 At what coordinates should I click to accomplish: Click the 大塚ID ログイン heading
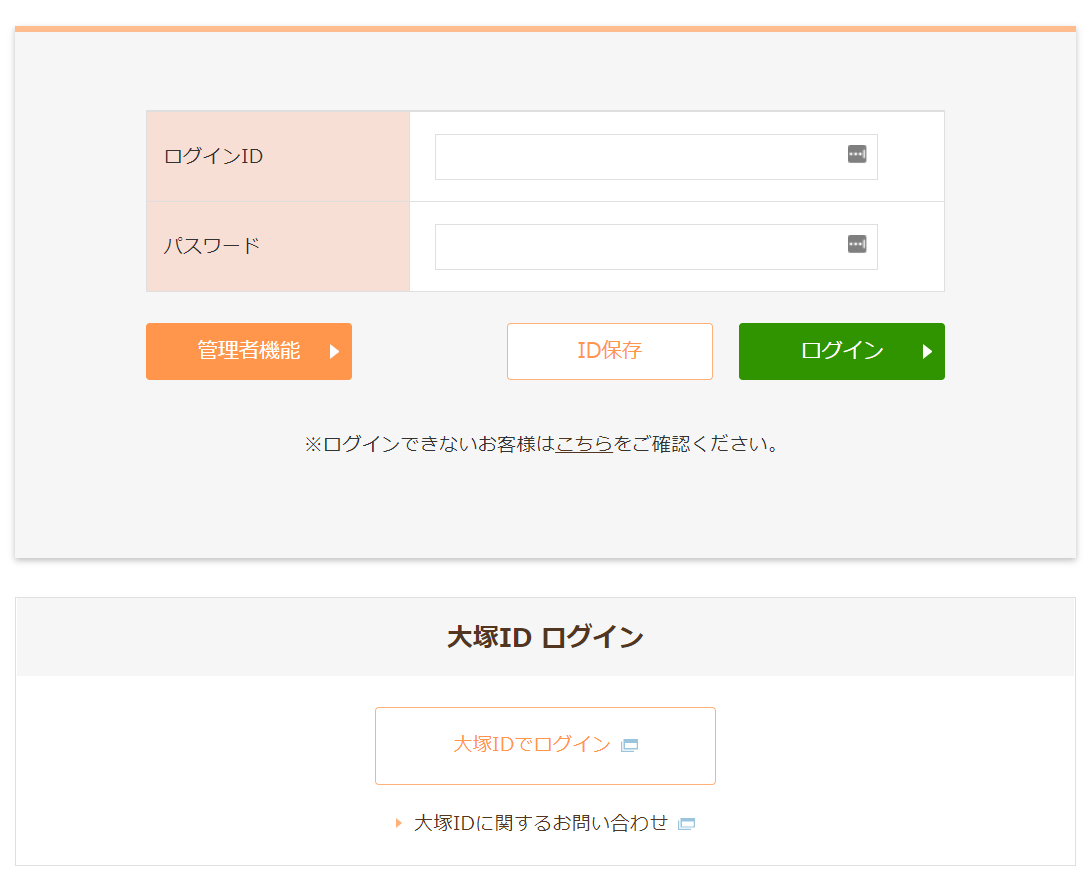(546, 637)
